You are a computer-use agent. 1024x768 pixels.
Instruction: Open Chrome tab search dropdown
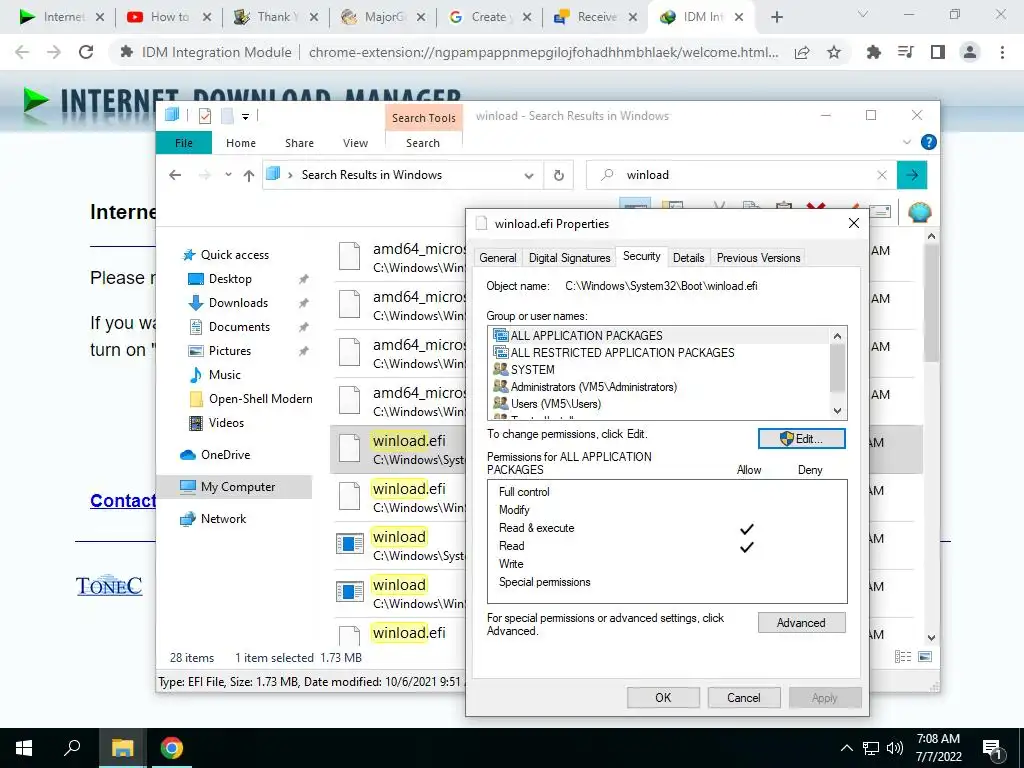863,14
